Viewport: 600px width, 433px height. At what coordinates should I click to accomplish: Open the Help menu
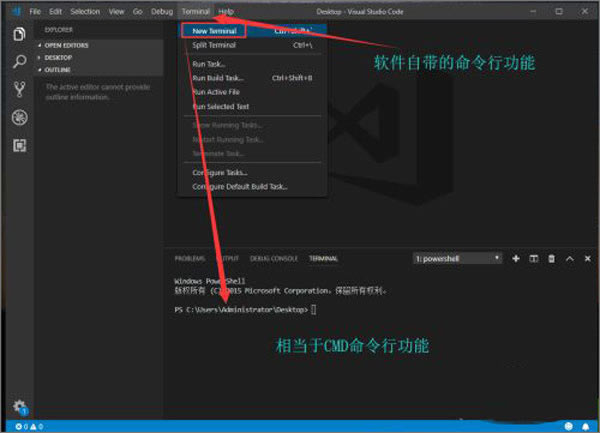(226, 12)
